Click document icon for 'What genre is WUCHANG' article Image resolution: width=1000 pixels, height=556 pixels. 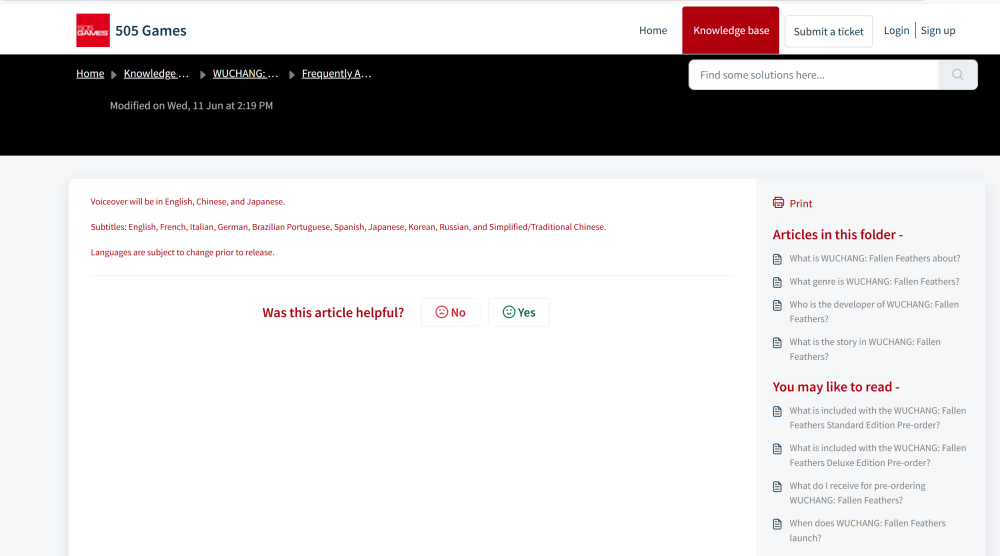coord(778,282)
